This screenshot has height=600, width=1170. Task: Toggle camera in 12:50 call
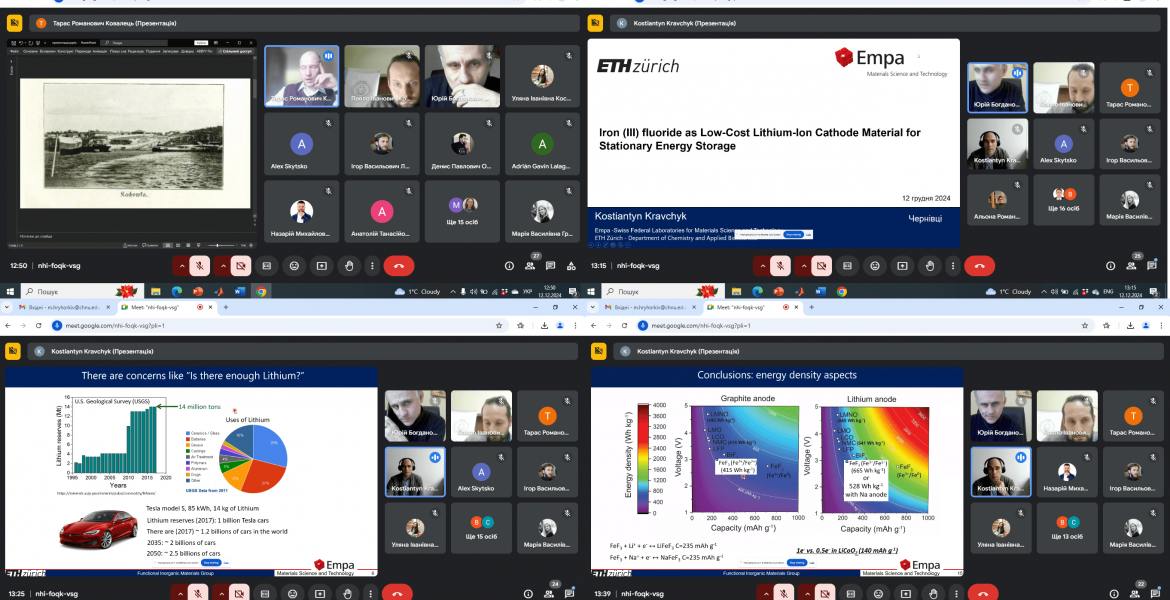point(240,266)
